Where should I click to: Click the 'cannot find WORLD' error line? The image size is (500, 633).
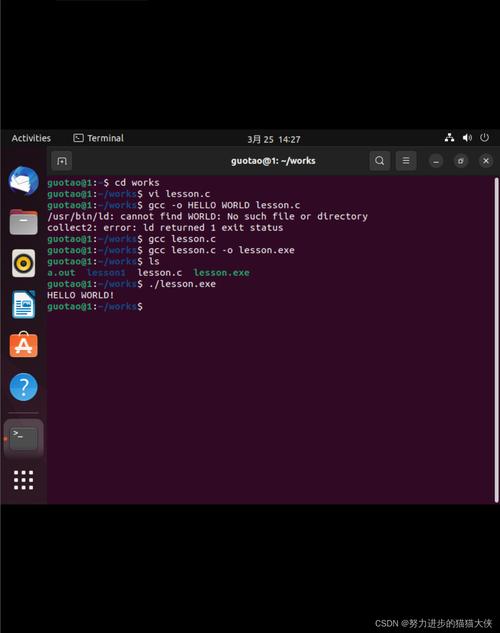click(207, 216)
